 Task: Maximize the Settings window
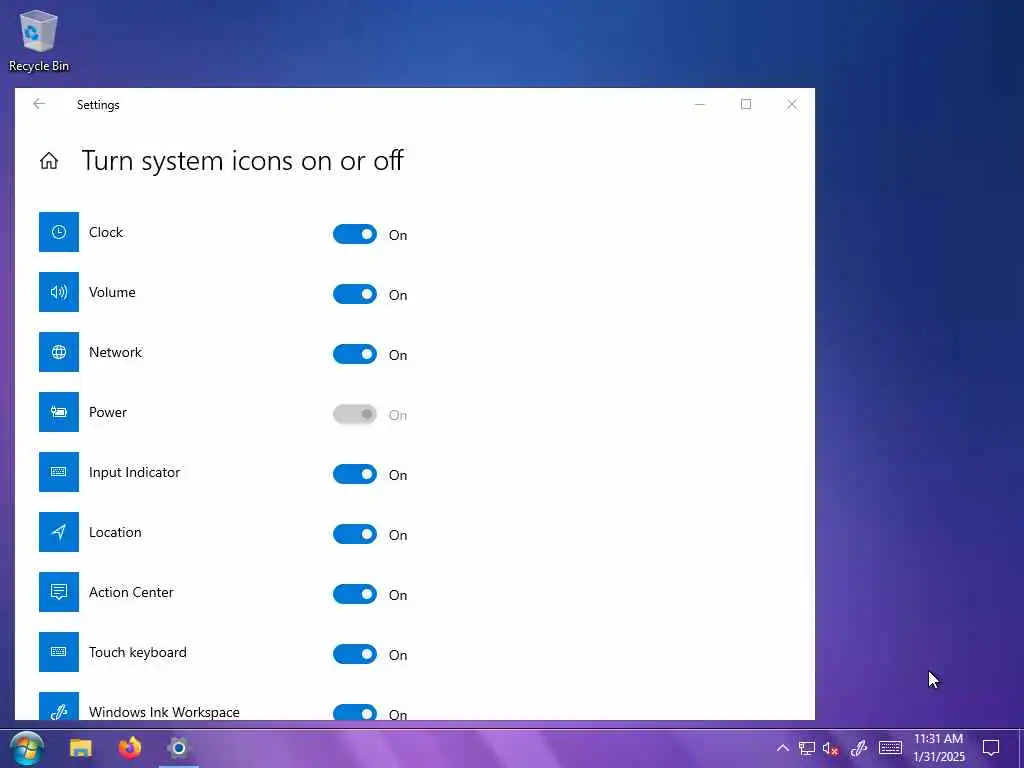pyautogui.click(x=746, y=104)
